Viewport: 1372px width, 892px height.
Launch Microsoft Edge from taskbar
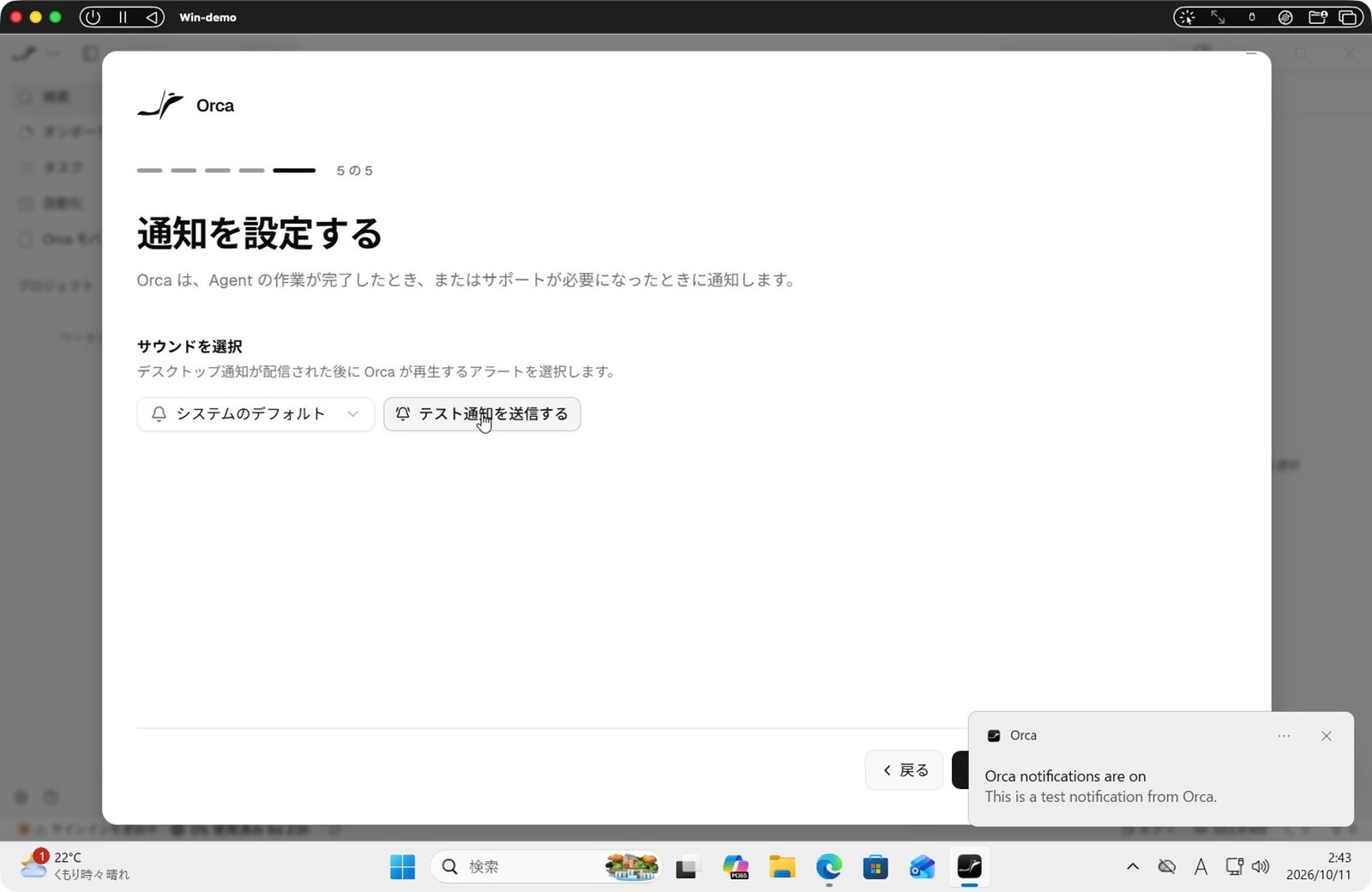click(828, 867)
